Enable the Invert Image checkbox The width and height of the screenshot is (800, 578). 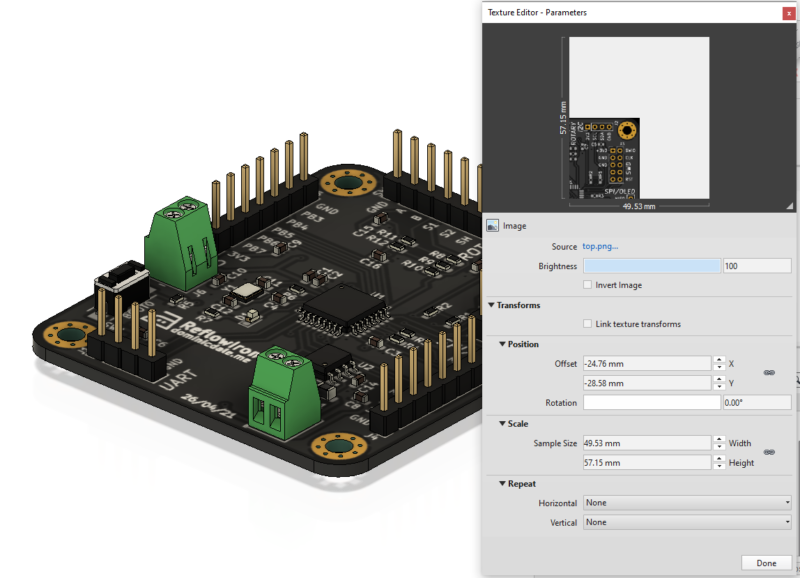pos(587,284)
